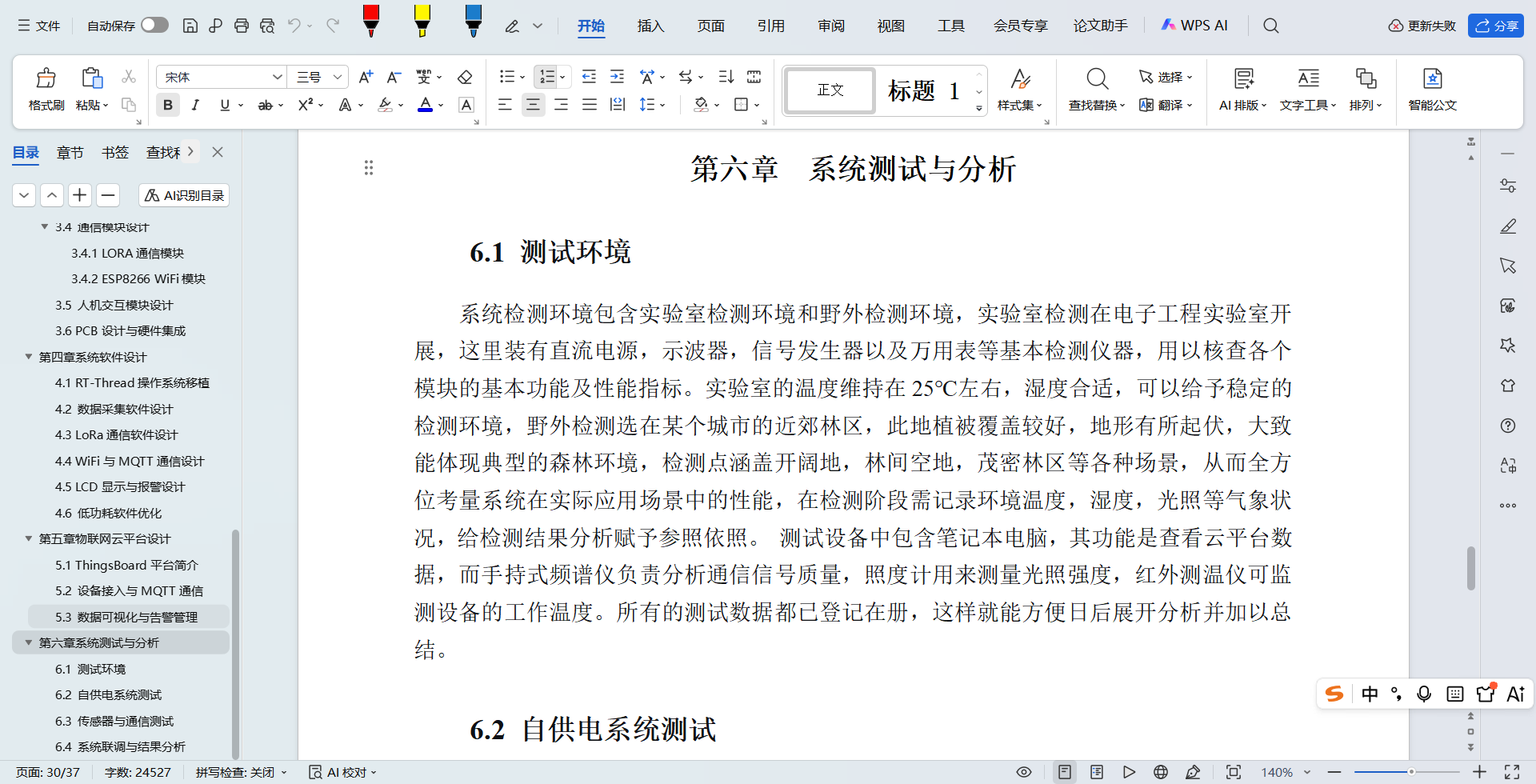The width and height of the screenshot is (1536, 784).
Task: Open the 引用 ribbon tab
Action: (770, 26)
